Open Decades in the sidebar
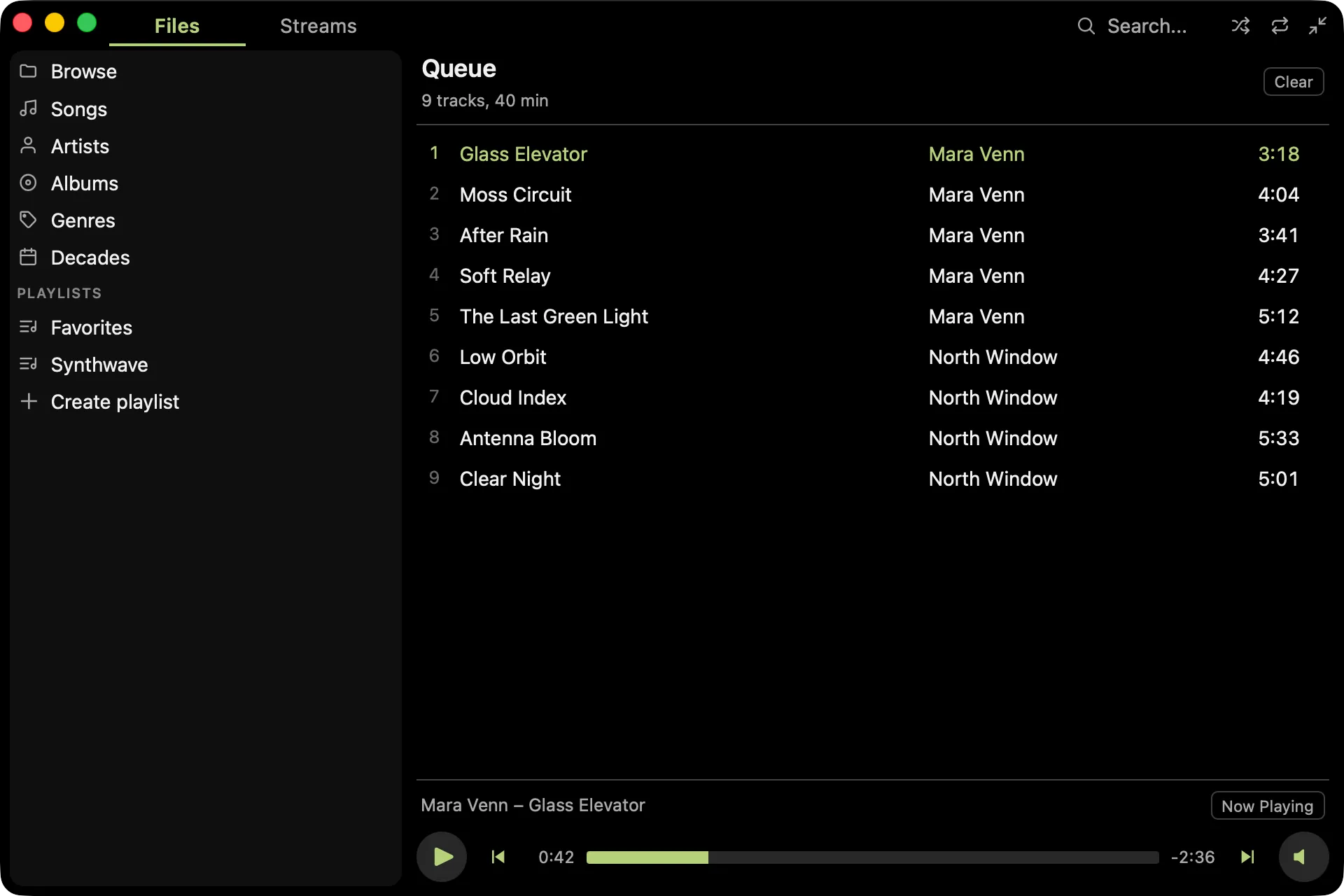 205,257
